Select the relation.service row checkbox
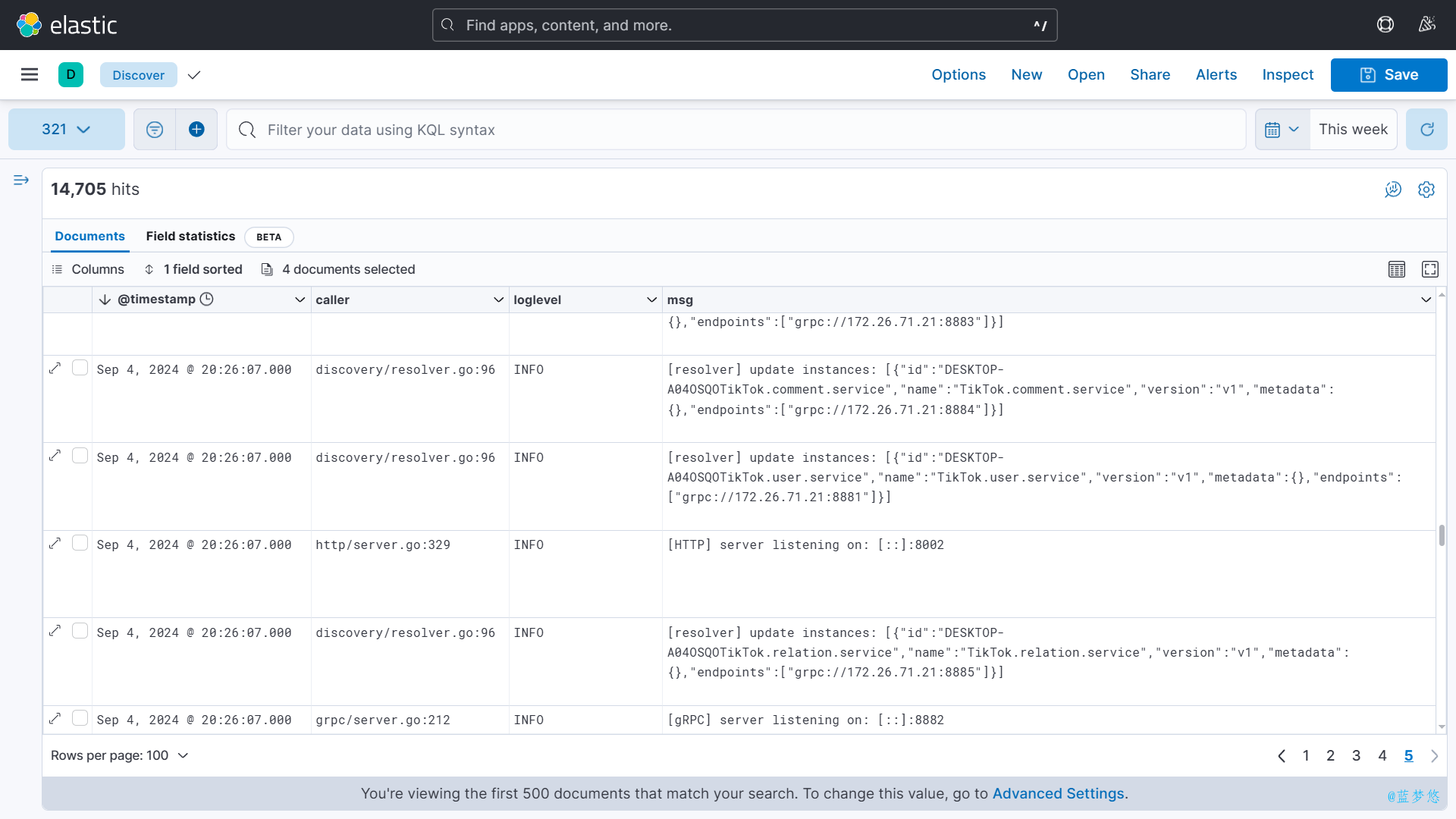Viewport: 1456px width, 819px height. (80, 631)
